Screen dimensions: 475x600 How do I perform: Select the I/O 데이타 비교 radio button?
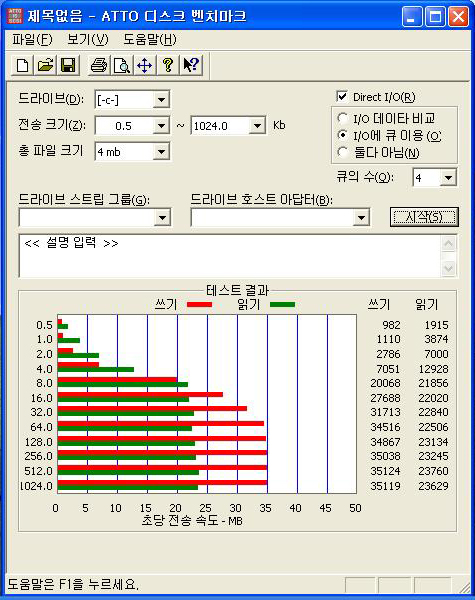[x=343, y=118]
